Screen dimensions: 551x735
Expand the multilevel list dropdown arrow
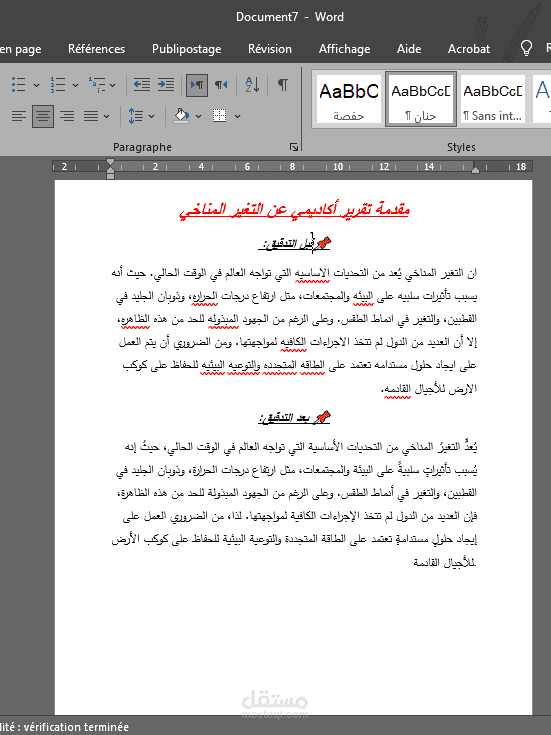pyautogui.click(x=113, y=85)
